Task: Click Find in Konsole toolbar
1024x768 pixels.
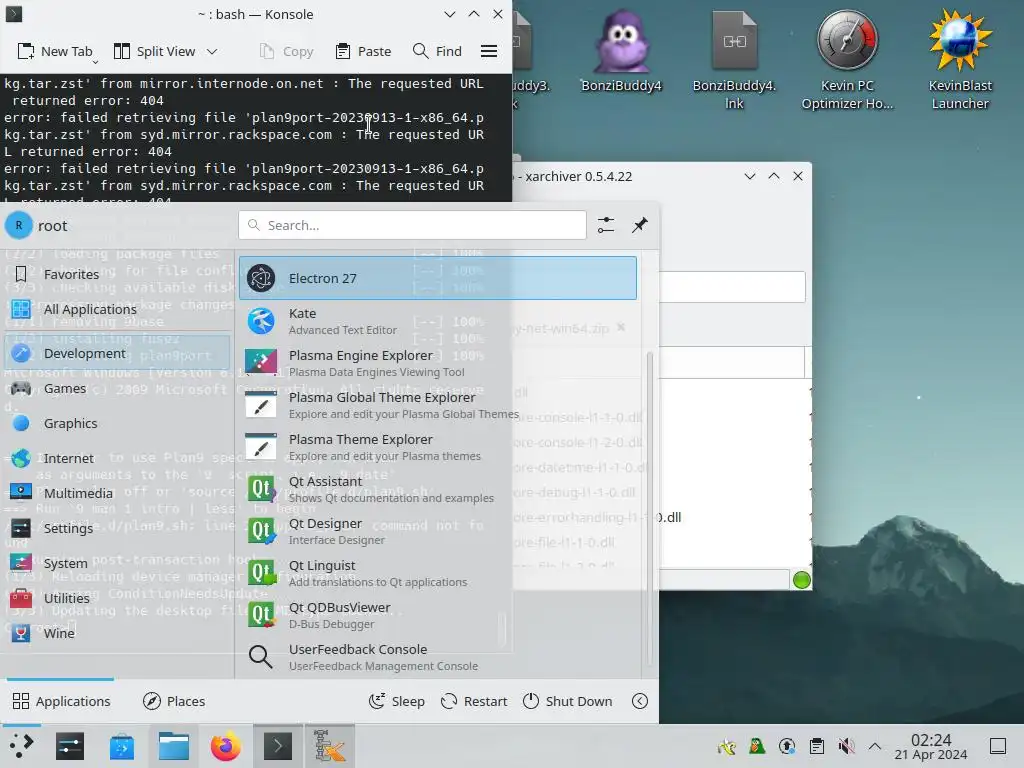Action: coord(438,52)
